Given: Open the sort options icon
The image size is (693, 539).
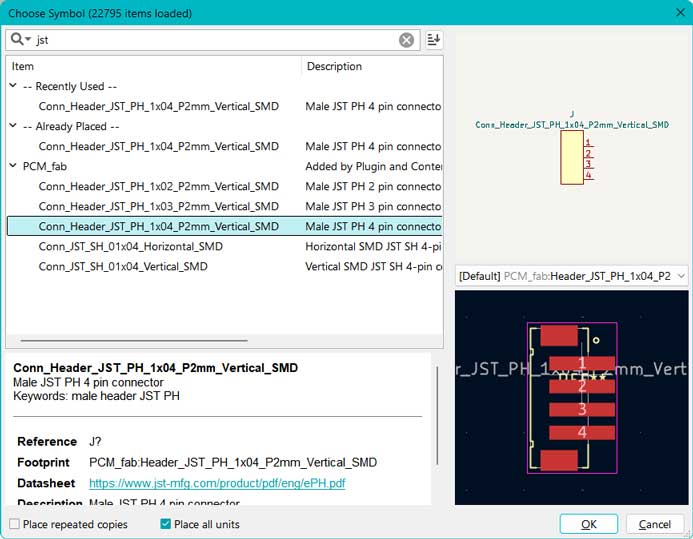Looking at the screenshot, I should click(434, 40).
